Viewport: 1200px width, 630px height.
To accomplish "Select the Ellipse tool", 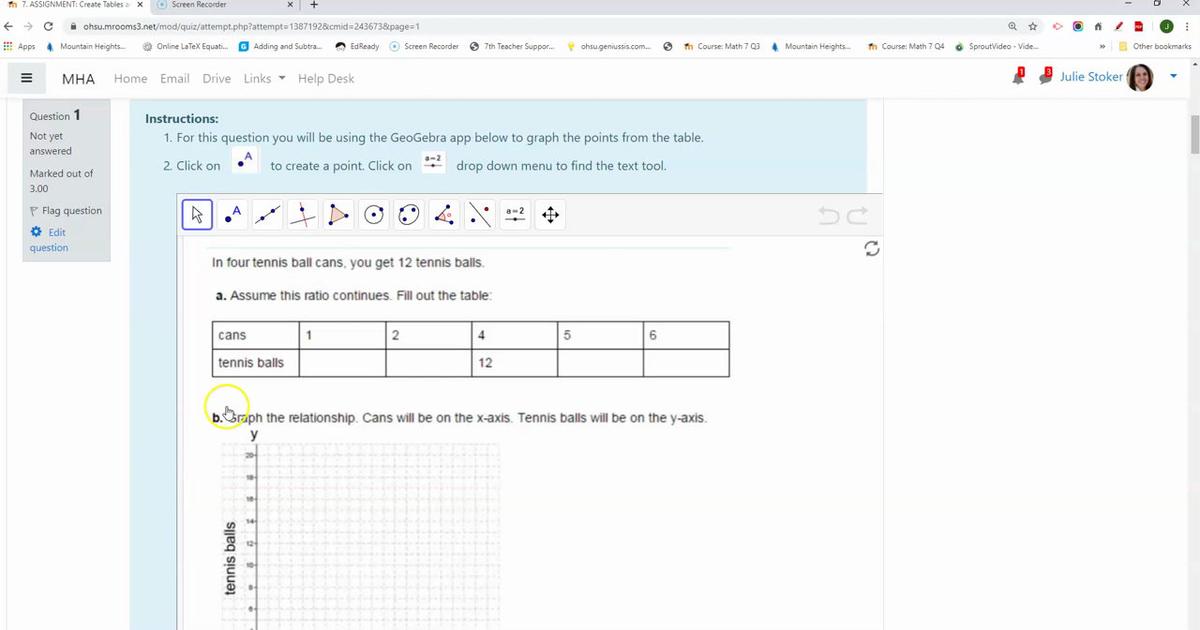I will (408, 214).
